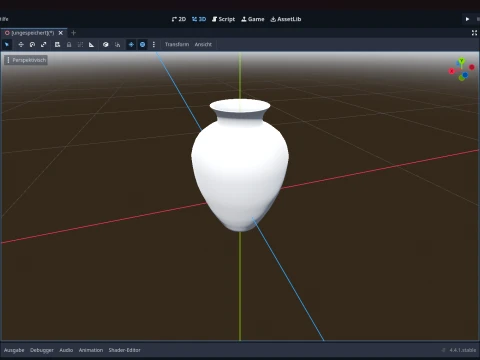
Task: Open the Debugger bottom panel
Action: [42, 350]
